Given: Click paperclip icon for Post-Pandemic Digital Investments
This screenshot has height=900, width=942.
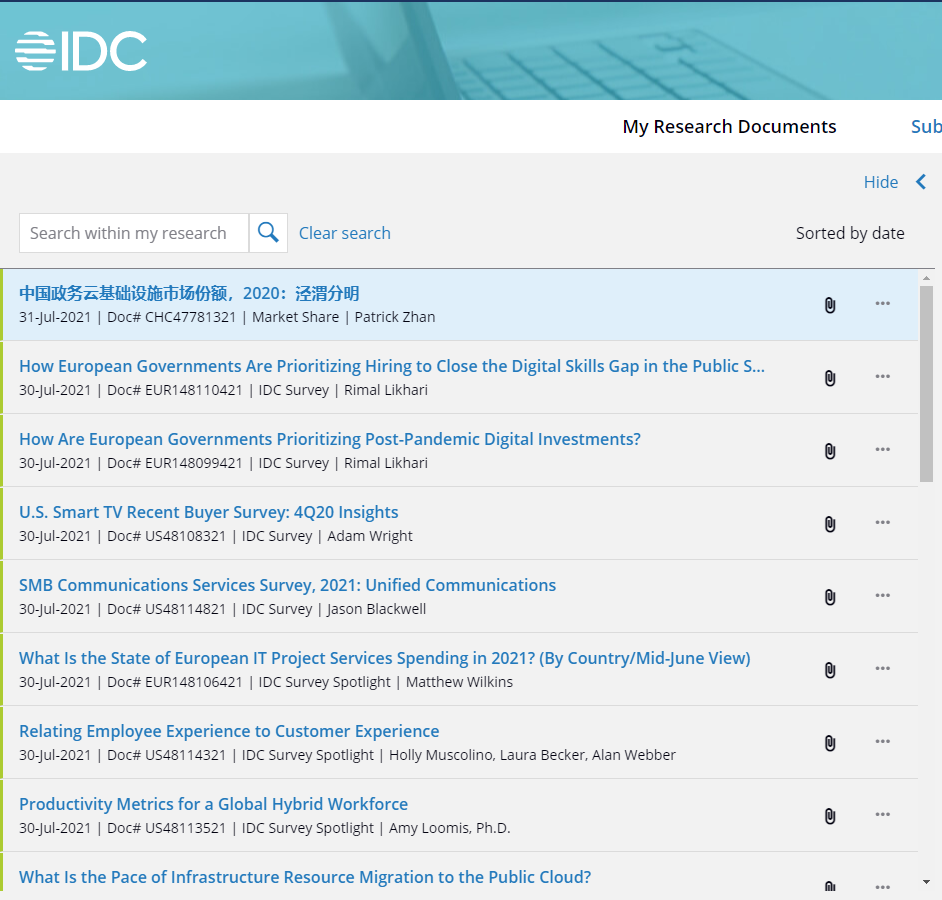Looking at the screenshot, I should [x=830, y=451].
